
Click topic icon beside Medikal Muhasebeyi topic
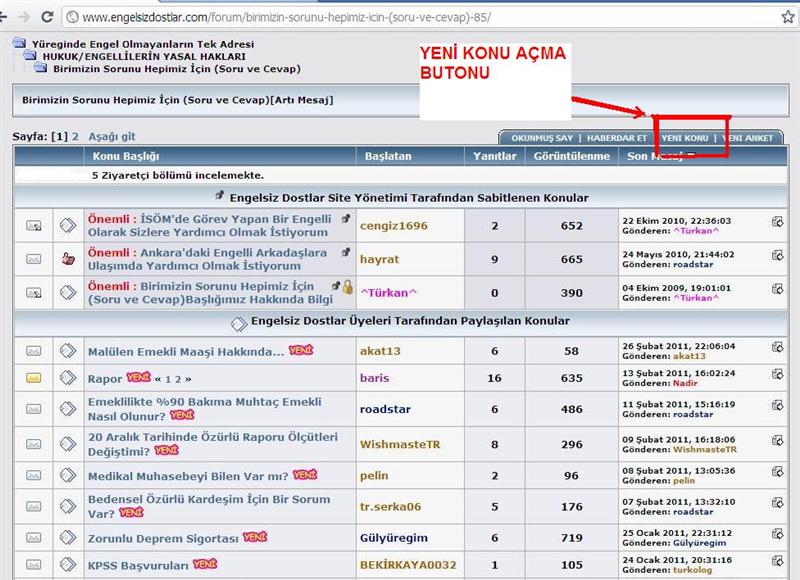(x=68, y=476)
